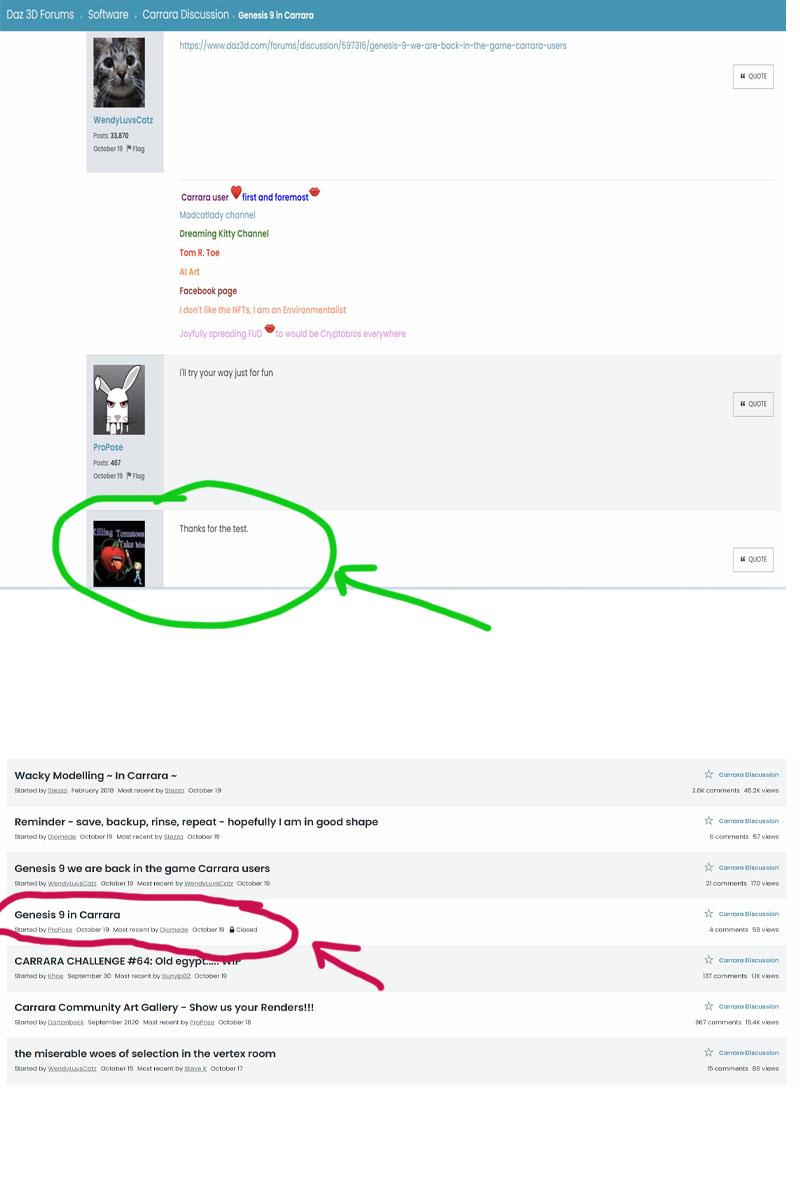
Task: Open the Dreaming Kitty Channel link
Action: (x=224, y=234)
